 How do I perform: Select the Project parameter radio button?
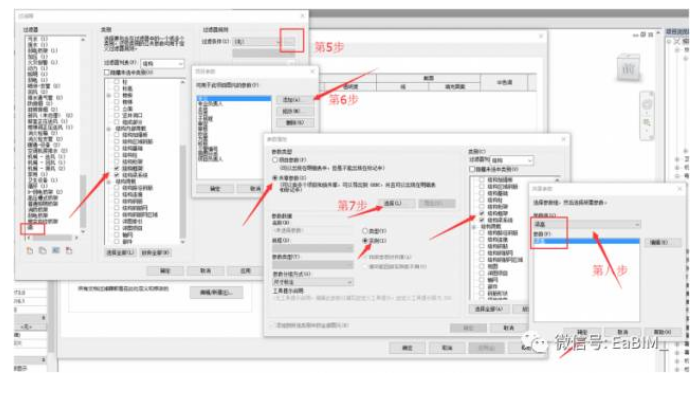pos(275,160)
